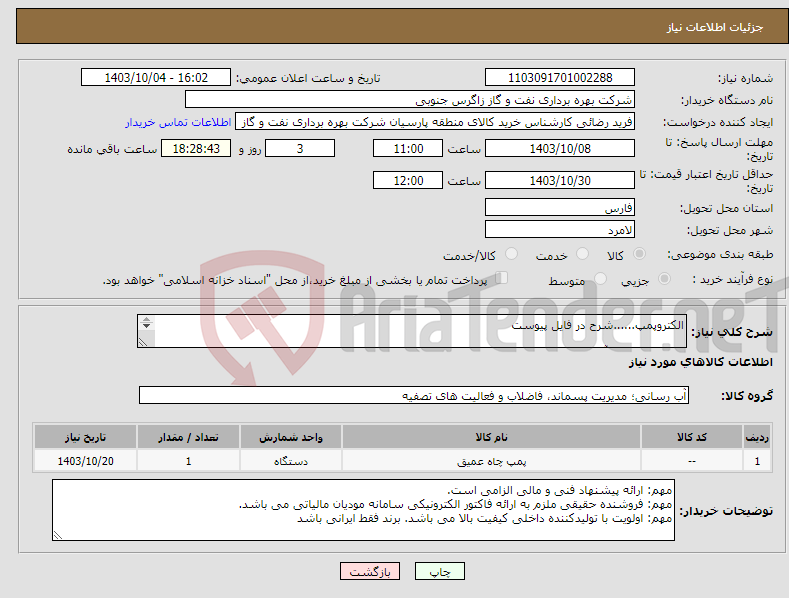Click the توضیحات خریدار notes text area
Viewport: 789px width, 598px height.
tap(363, 510)
